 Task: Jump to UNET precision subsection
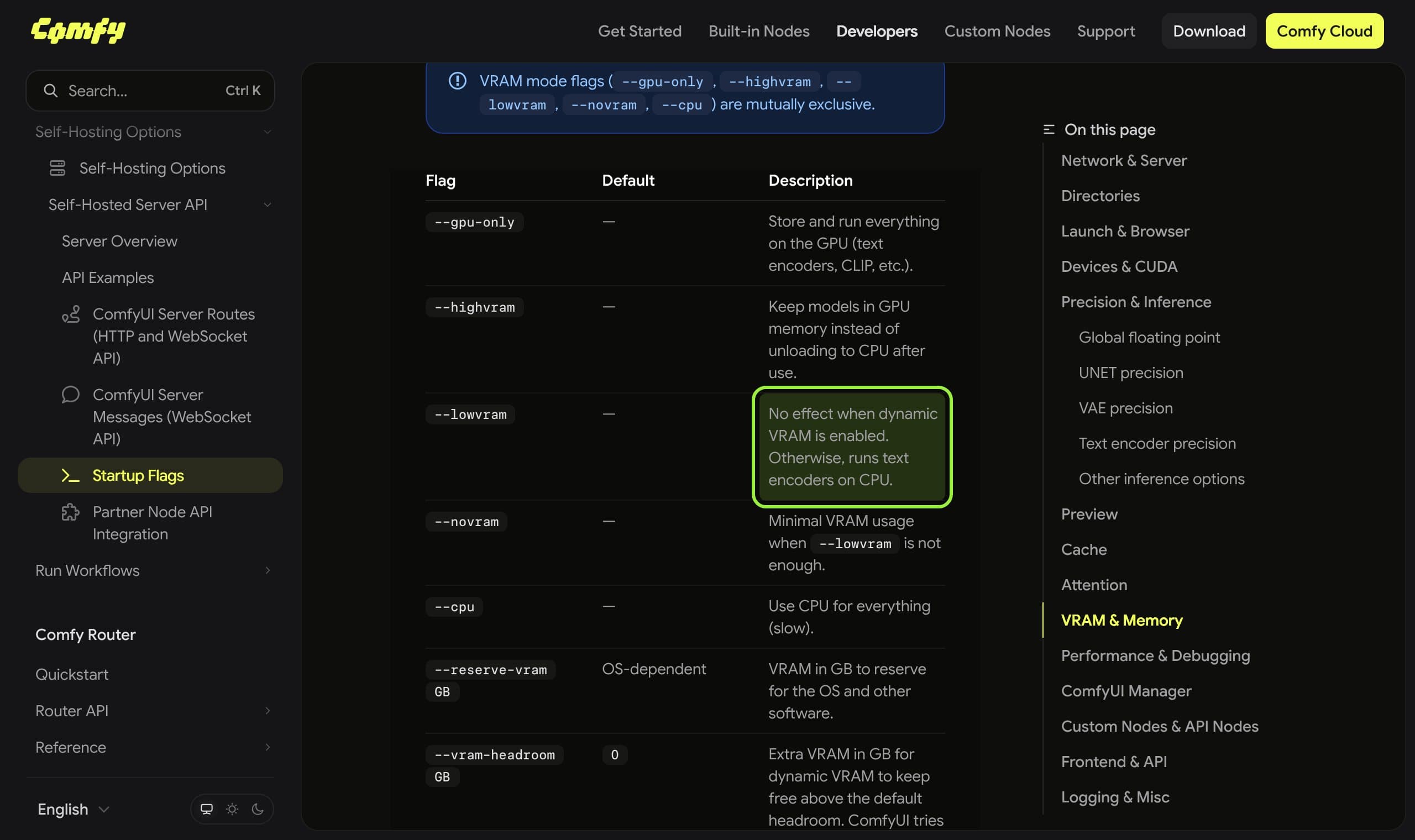tap(1130, 372)
